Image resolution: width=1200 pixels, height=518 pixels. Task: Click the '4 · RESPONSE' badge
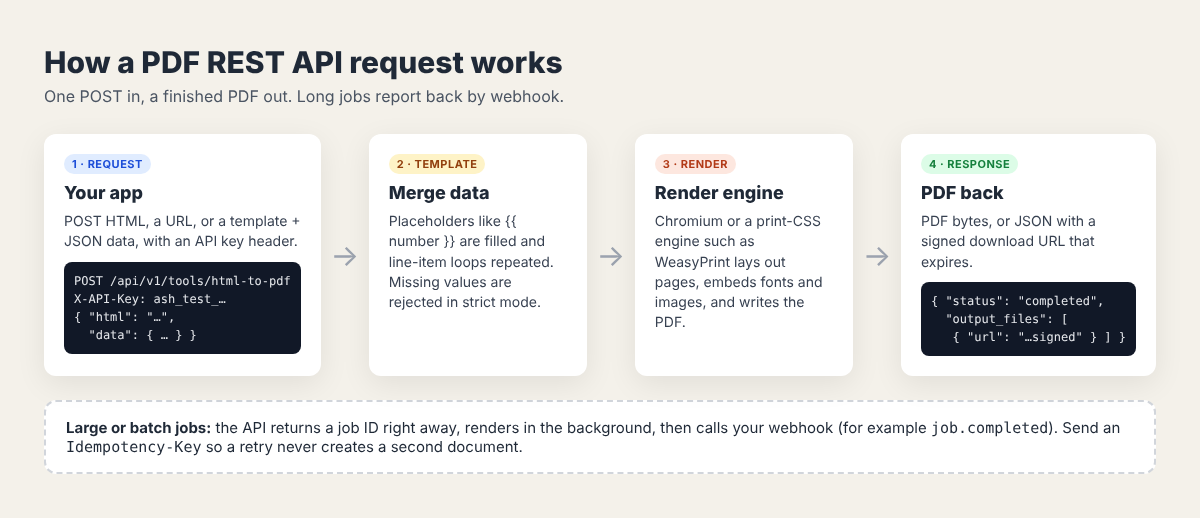pos(970,164)
